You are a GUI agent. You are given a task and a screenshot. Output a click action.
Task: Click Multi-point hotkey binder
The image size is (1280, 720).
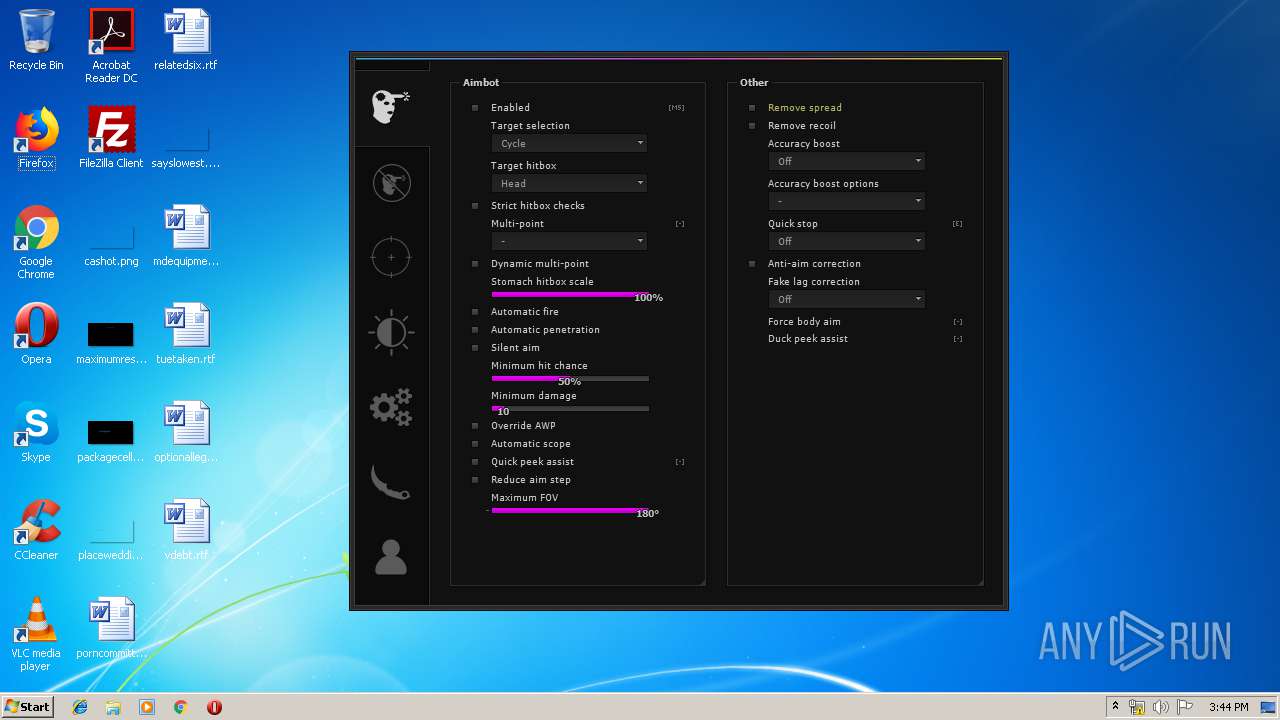(680, 224)
